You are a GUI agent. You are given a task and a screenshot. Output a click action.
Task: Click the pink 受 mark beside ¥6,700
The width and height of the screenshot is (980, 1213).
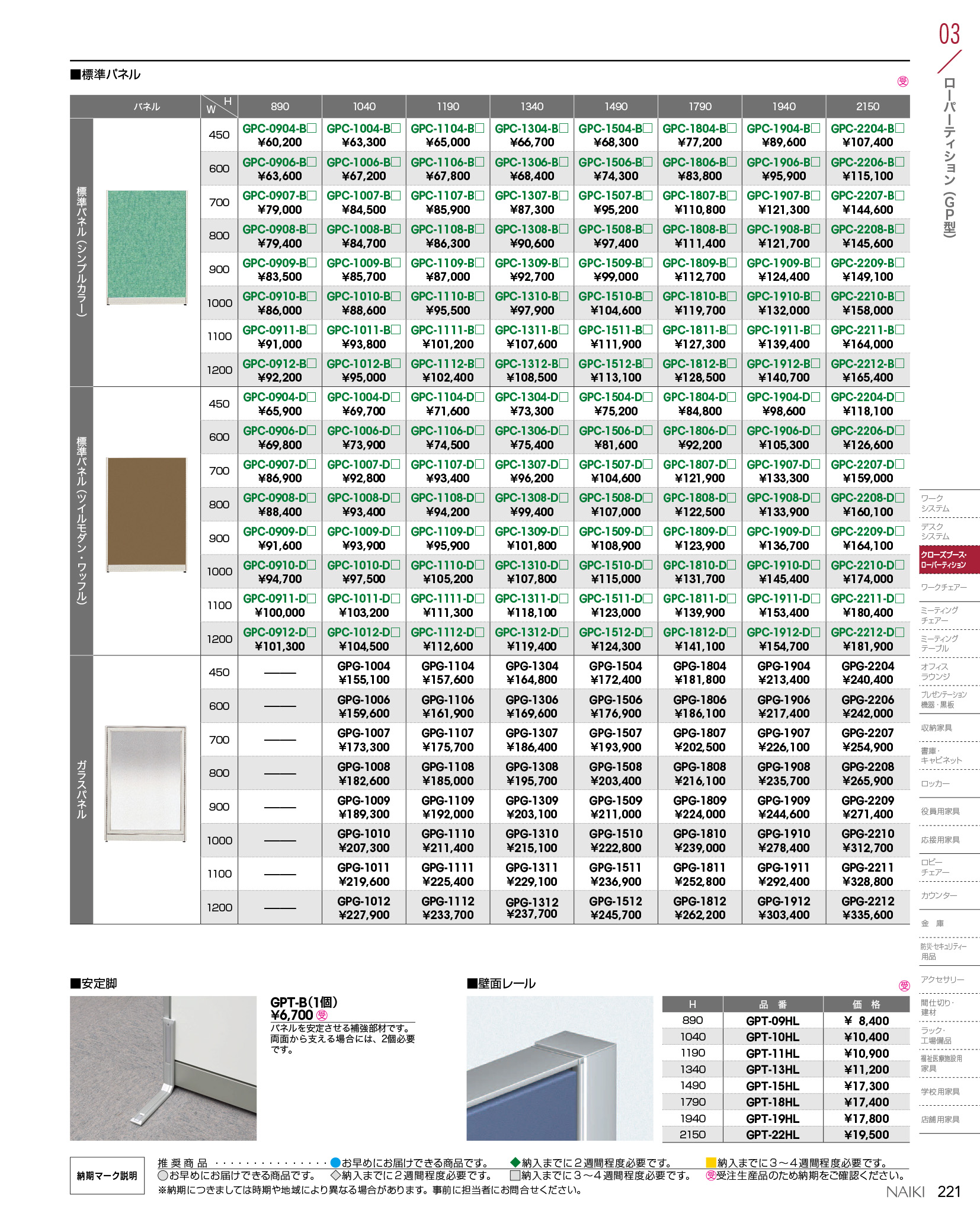322,1015
